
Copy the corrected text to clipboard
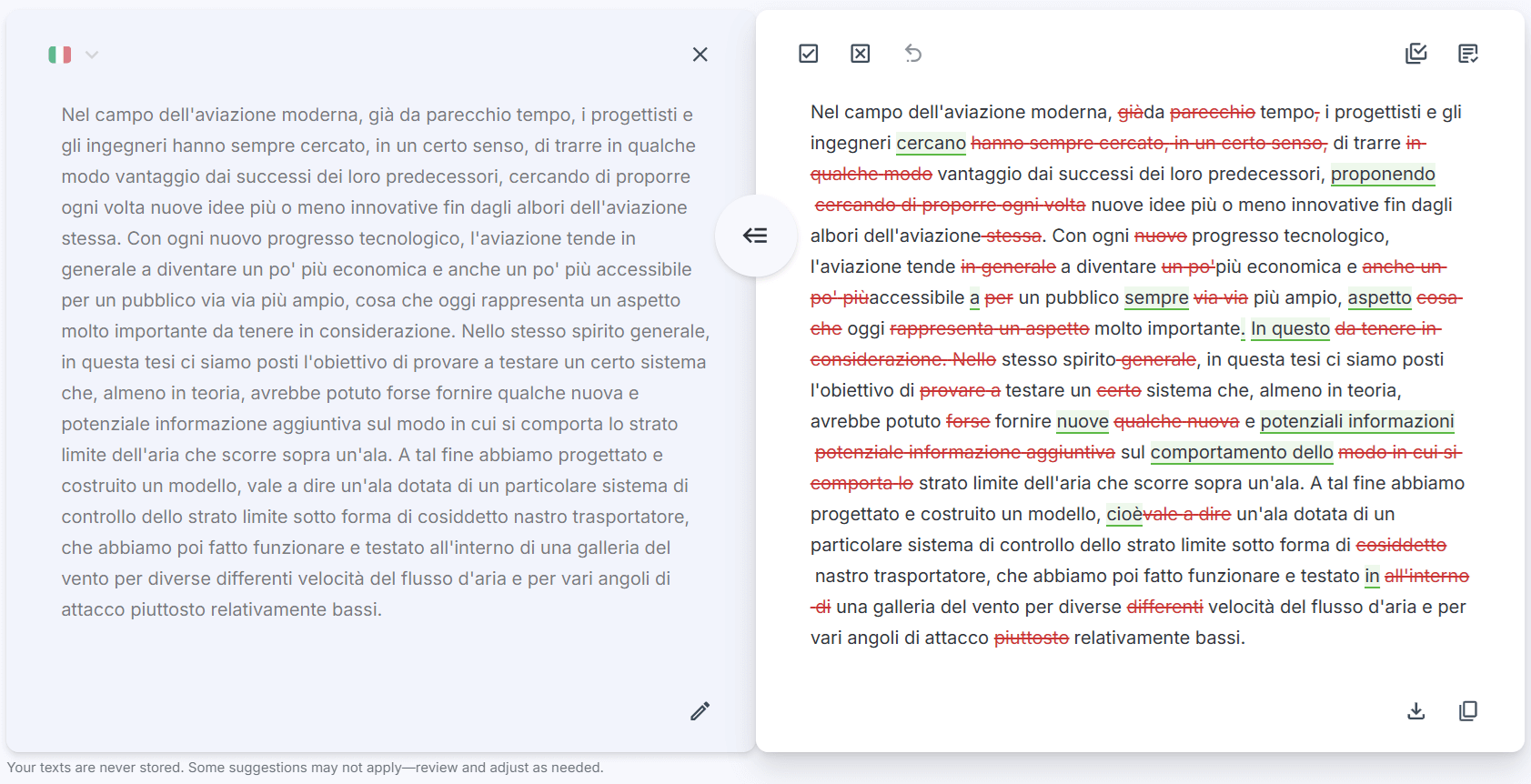1468,711
